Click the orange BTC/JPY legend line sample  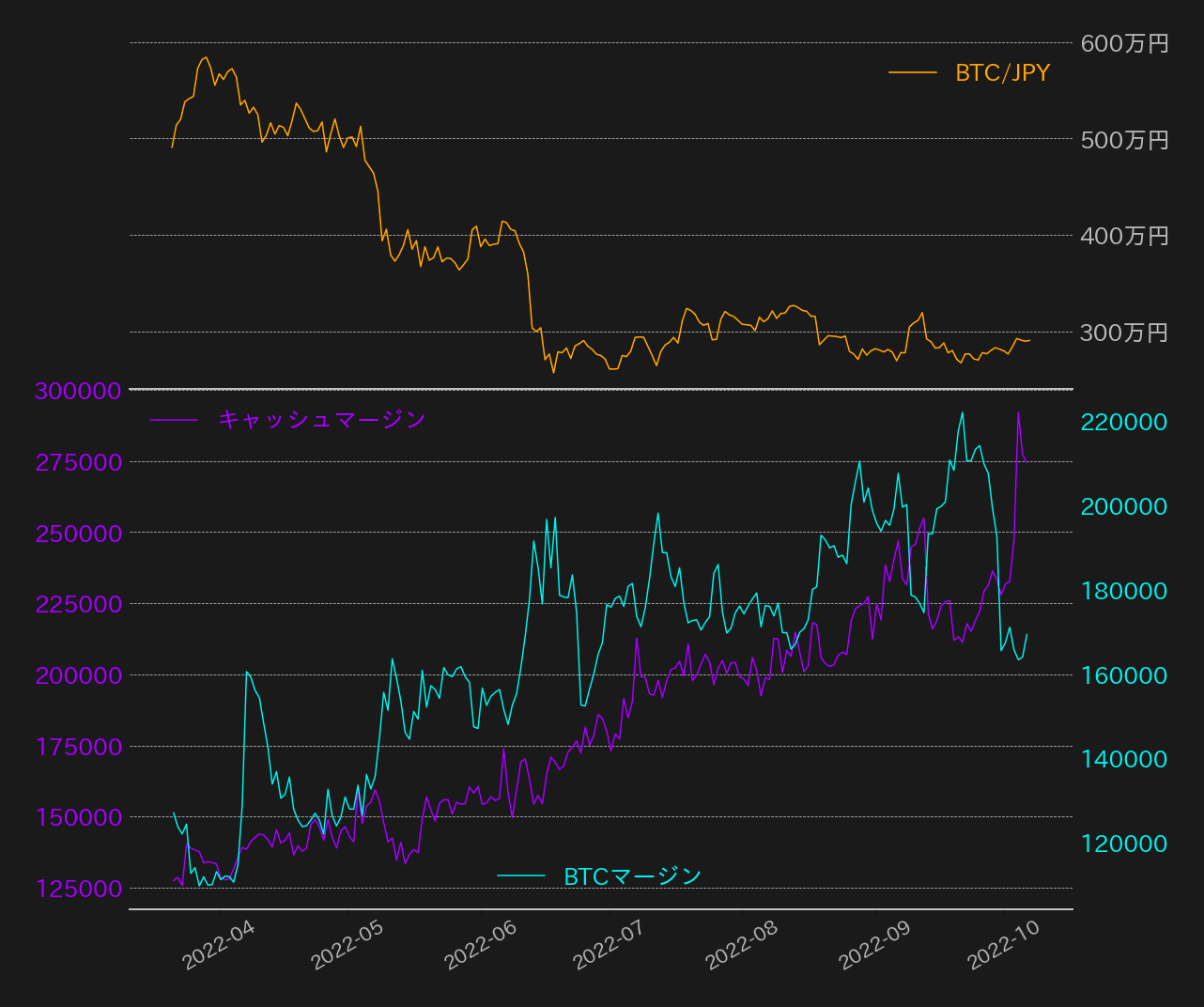pos(913,72)
